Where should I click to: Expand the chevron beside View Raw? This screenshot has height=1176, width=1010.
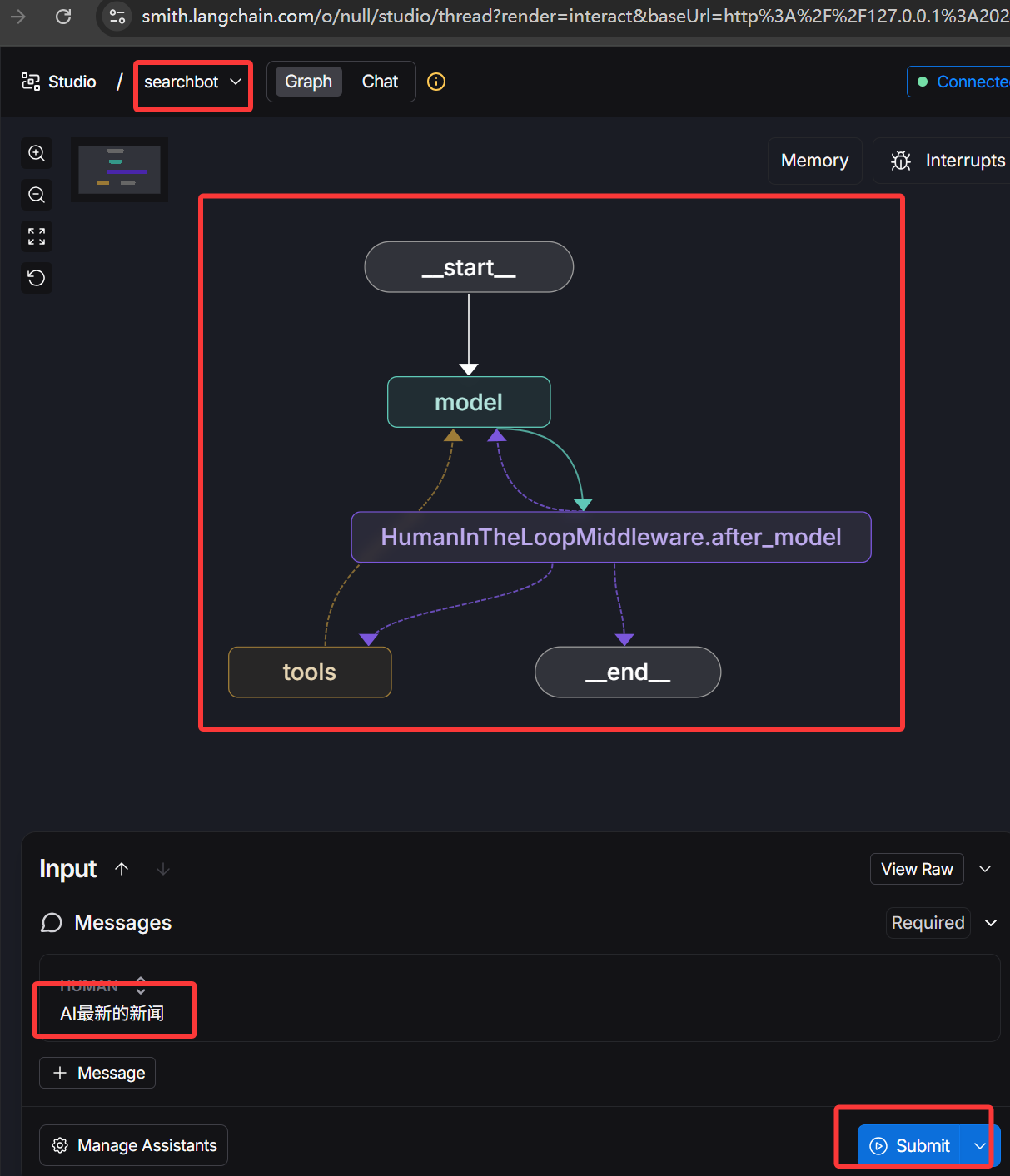point(985,869)
